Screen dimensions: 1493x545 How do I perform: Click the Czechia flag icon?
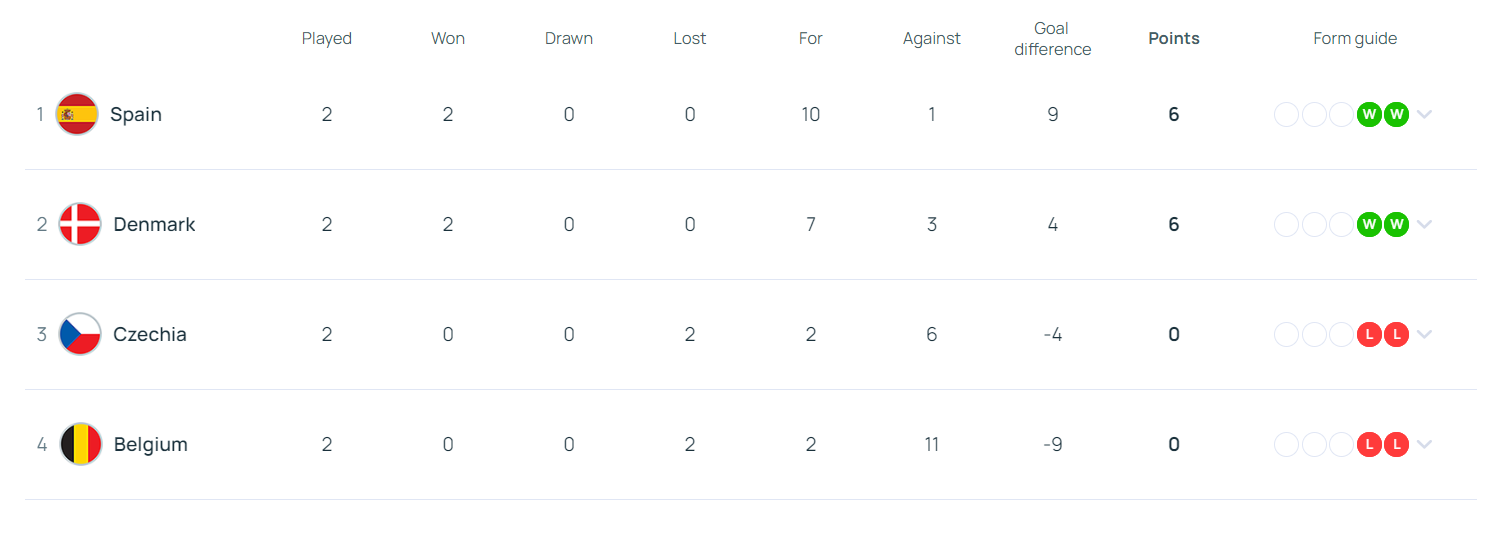point(80,334)
